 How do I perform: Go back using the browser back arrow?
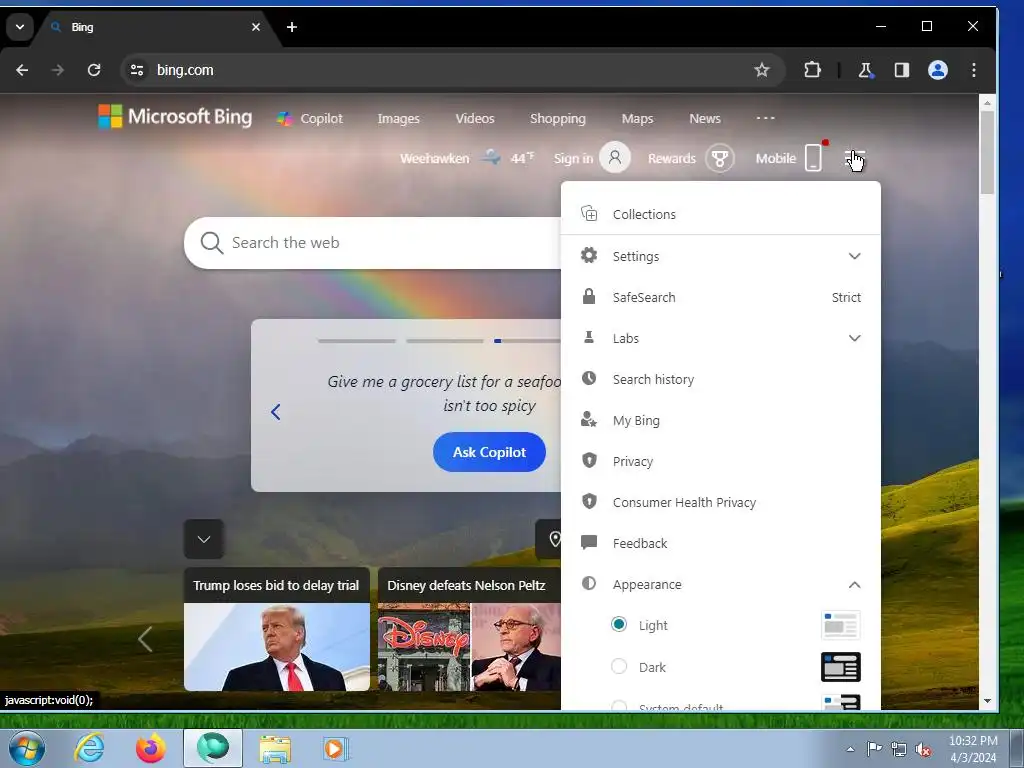click(x=22, y=70)
